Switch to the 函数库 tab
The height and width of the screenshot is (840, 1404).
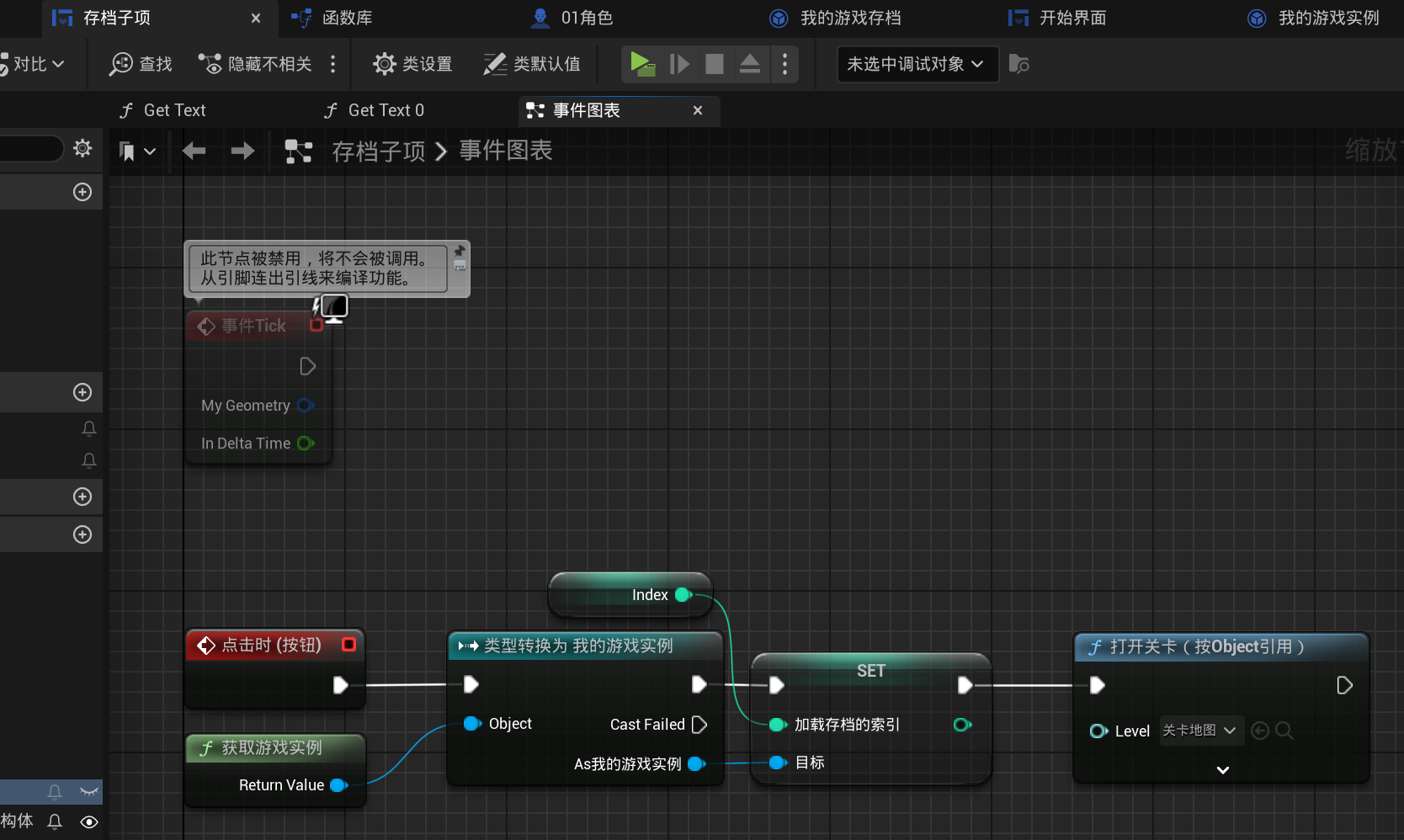[x=347, y=18]
